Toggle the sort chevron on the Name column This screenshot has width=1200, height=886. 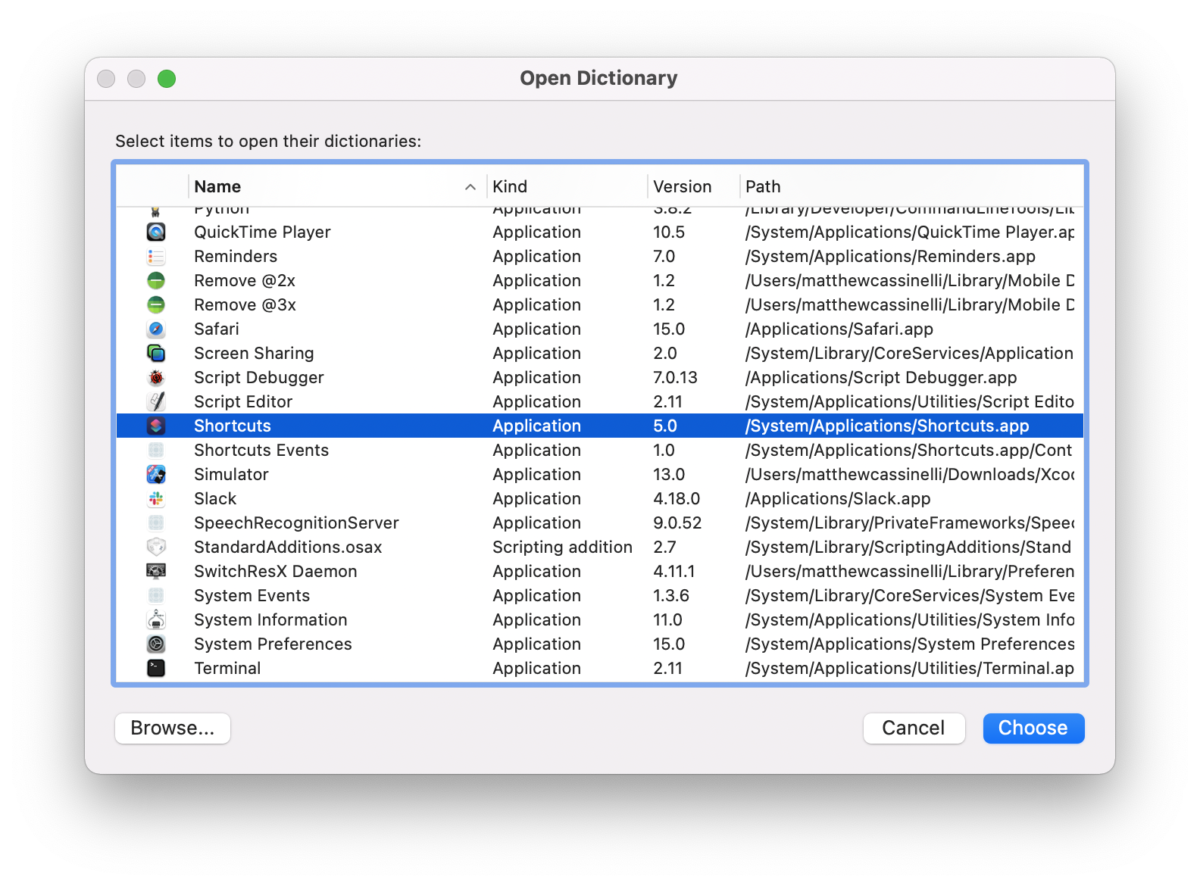[469, 186]
